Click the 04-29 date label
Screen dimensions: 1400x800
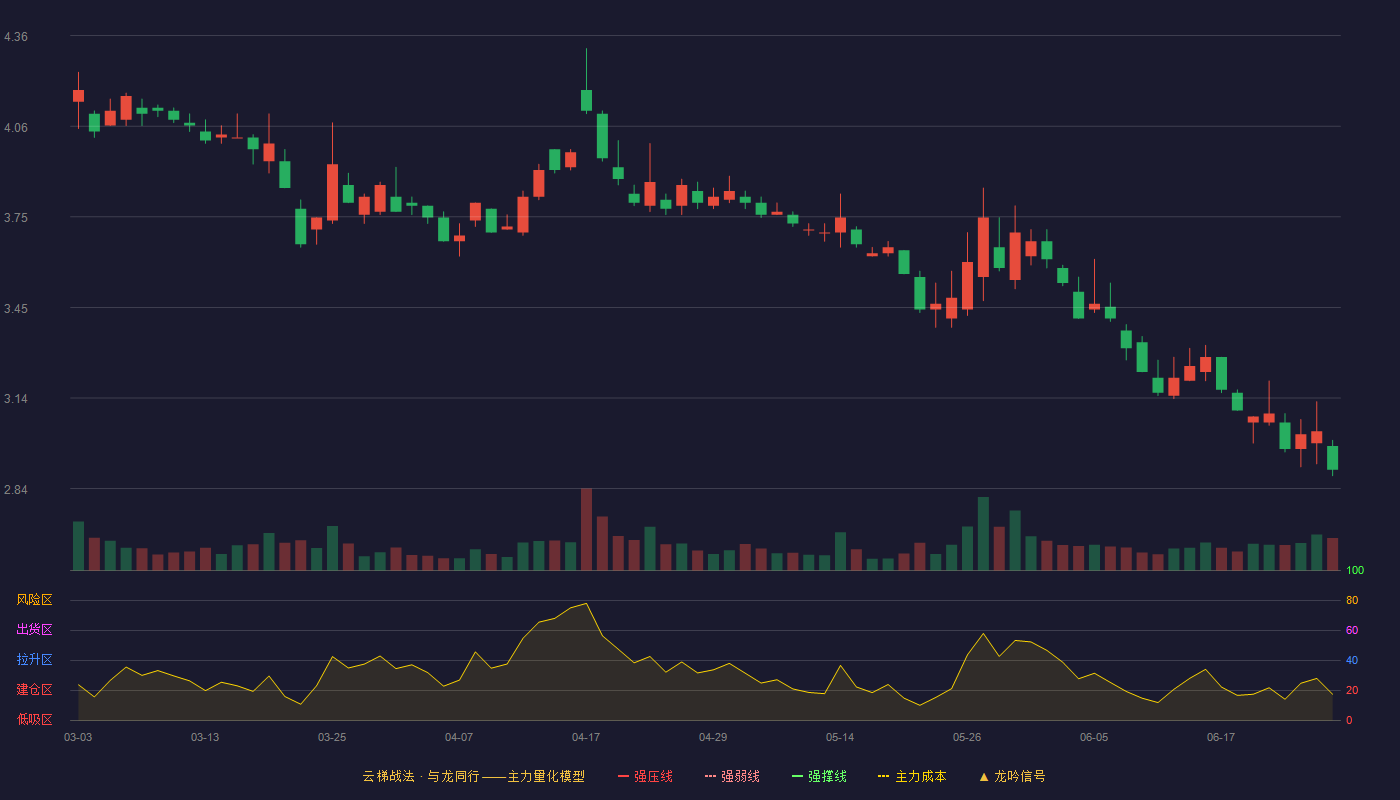pos(713,737)
